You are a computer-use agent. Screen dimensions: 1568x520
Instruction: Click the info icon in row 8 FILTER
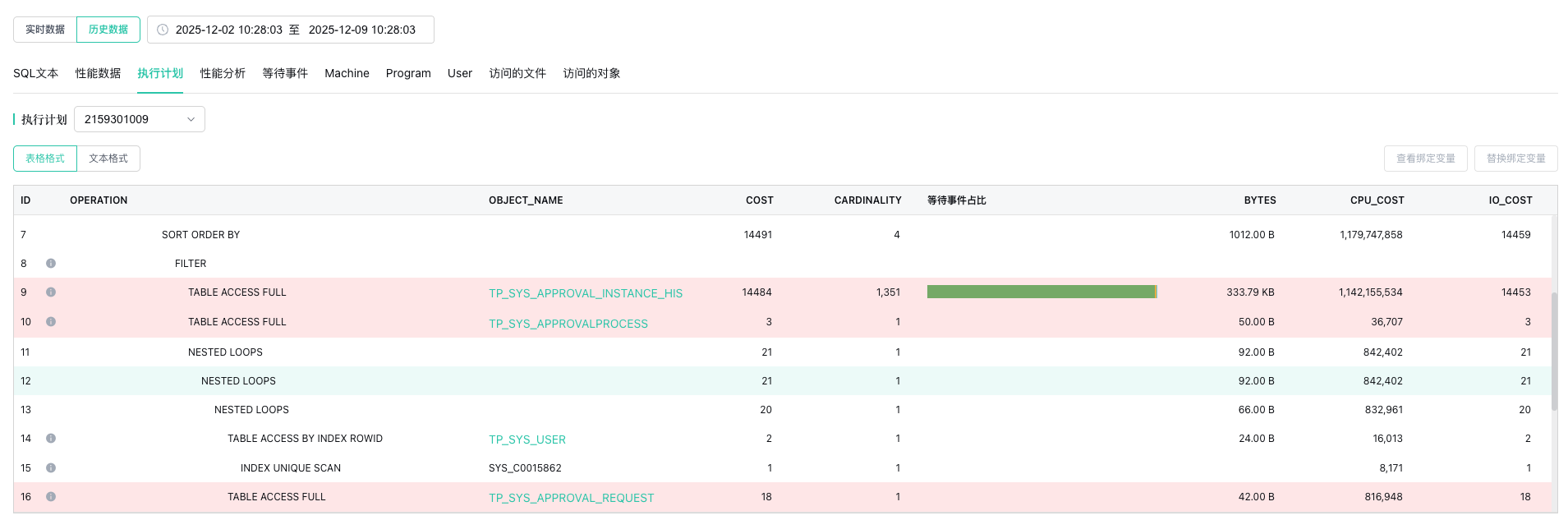tap(51, 264)
